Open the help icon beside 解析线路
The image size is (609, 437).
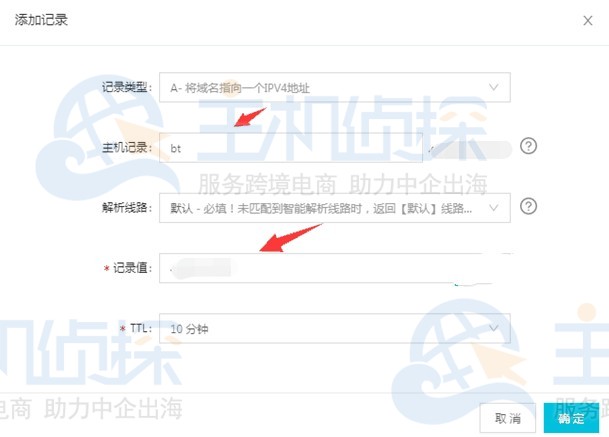[x=528, y=206]
